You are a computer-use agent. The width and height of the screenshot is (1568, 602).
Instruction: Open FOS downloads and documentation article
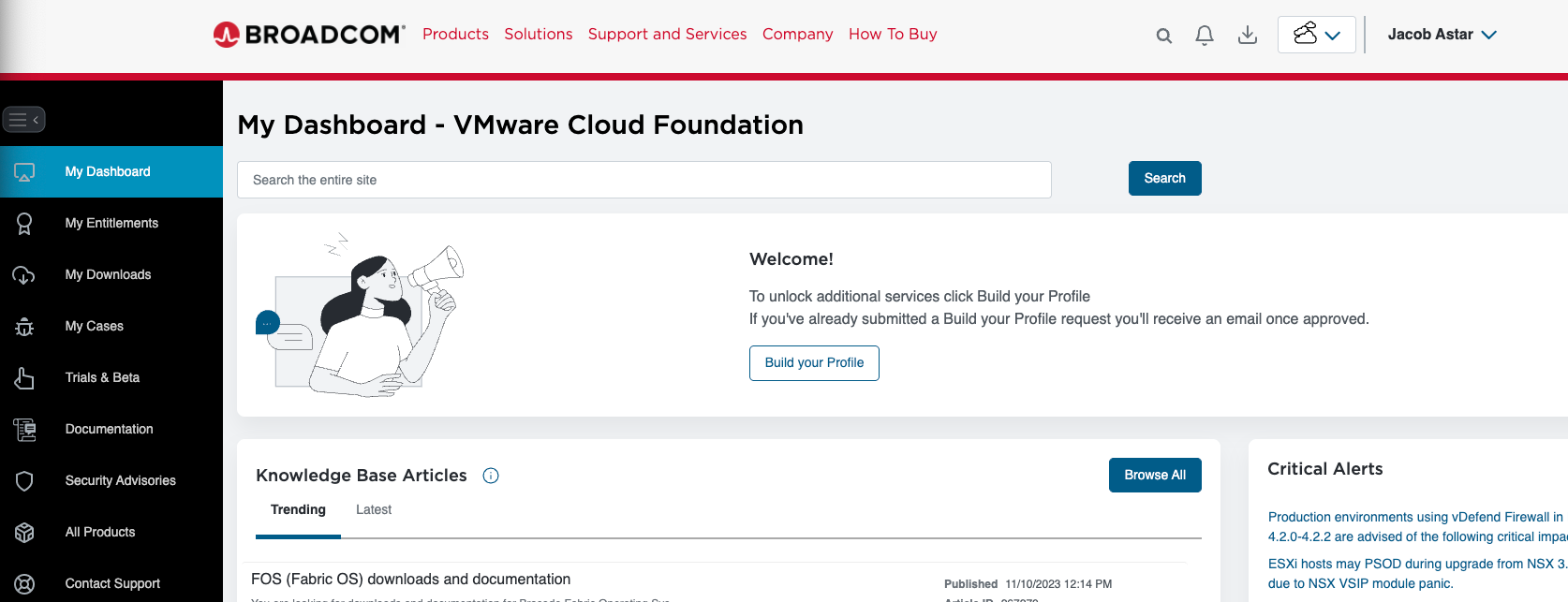410,580
